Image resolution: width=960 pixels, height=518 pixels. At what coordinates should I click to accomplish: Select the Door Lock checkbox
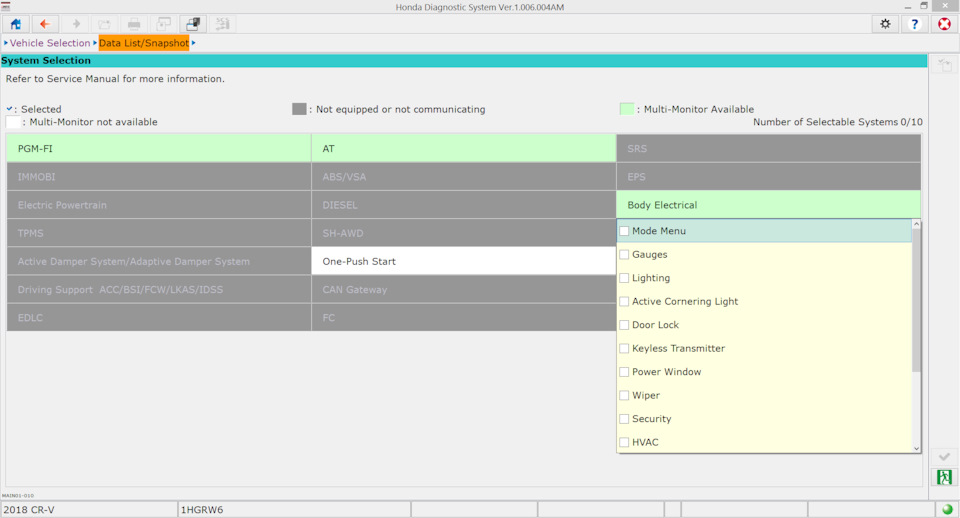click(x=624, y=325)
